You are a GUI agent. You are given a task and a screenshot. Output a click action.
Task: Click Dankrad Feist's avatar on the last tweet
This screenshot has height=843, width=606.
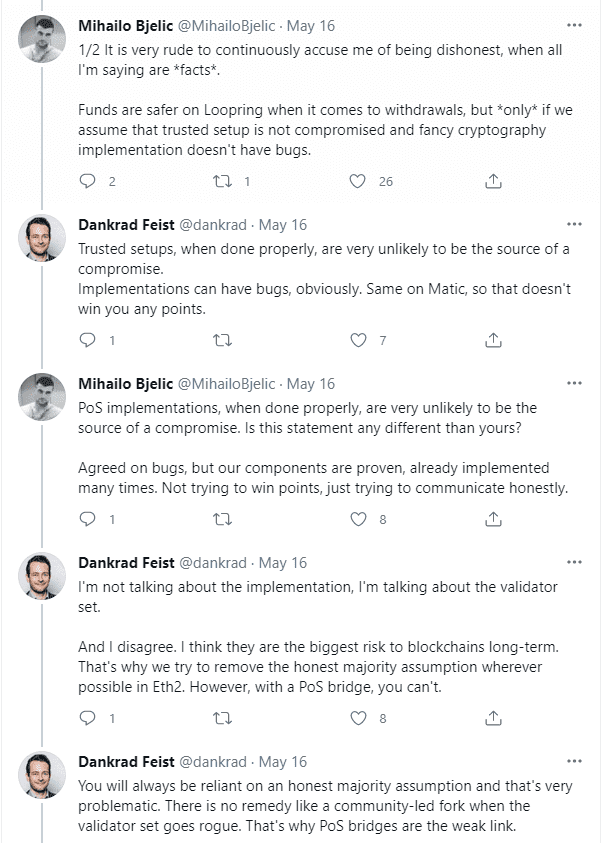(x=42, y=775)
